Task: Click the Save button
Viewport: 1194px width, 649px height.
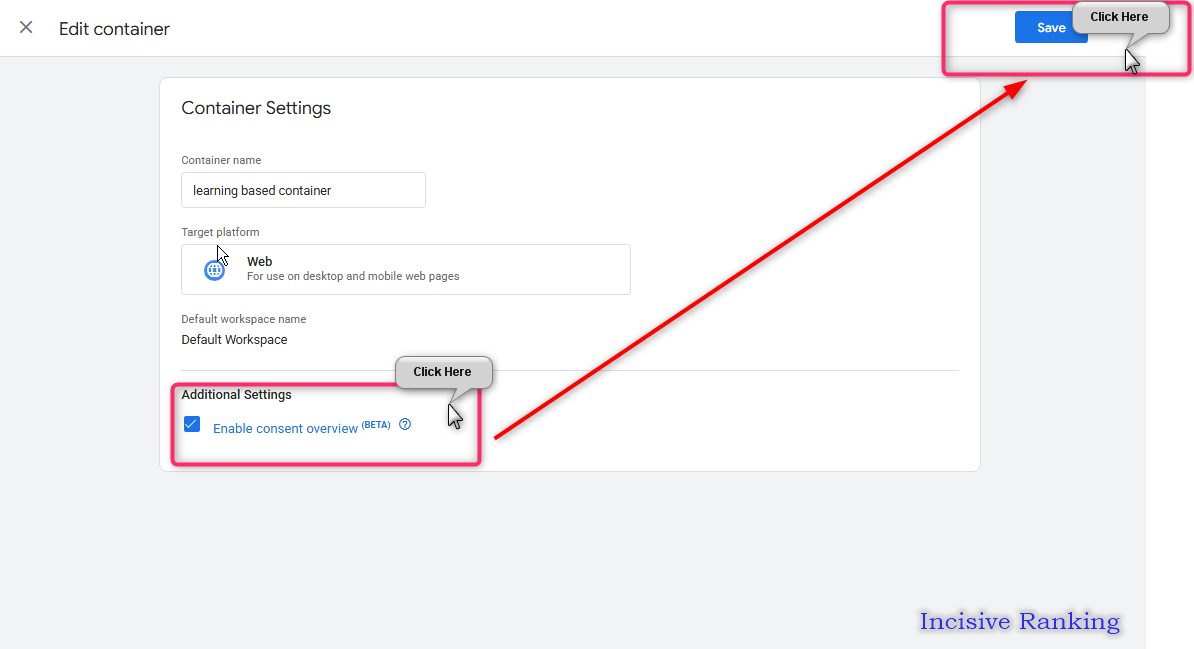Action: click(x=1051, y=27)
